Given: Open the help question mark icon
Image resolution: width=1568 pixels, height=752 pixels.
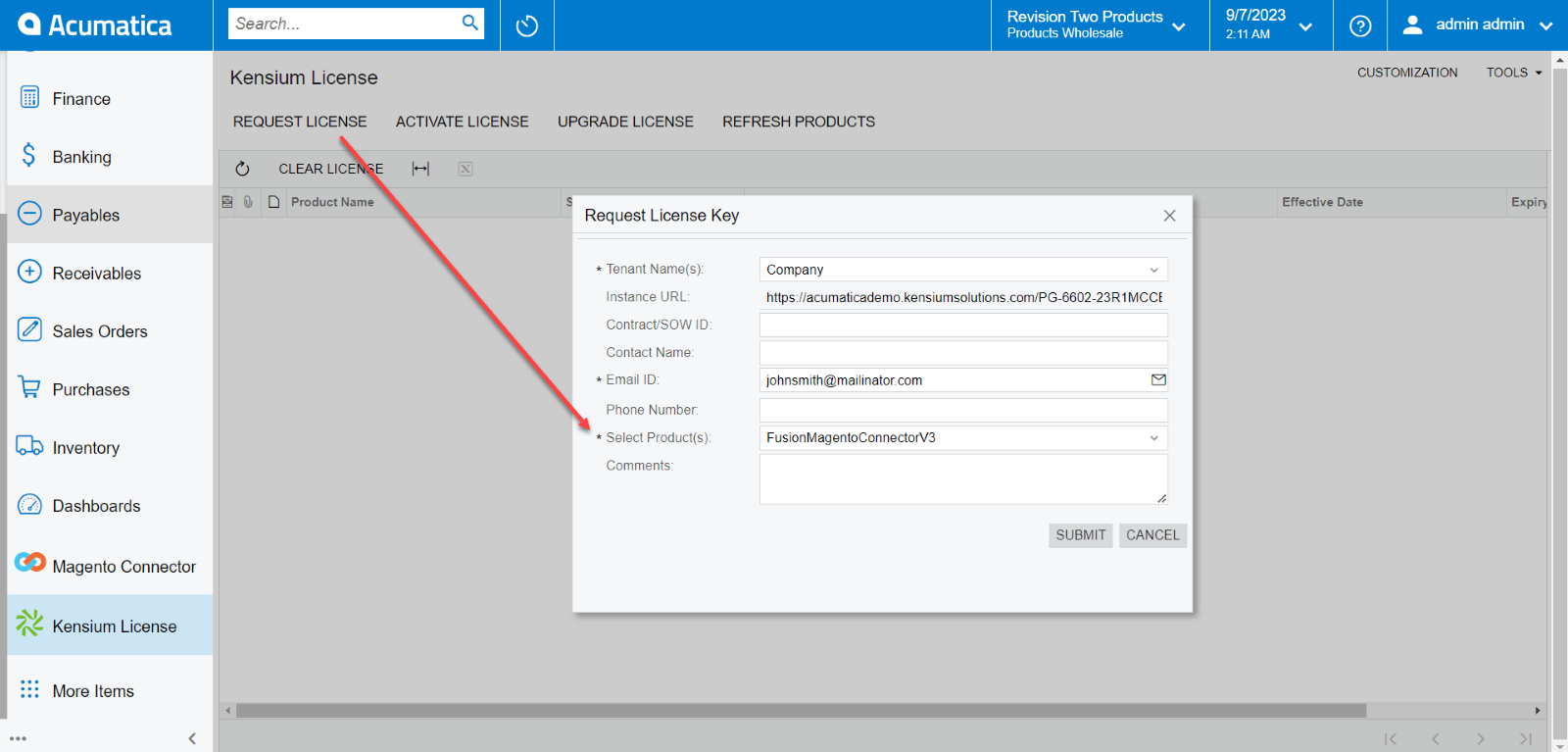Looking at the screenshot, I should click(x=1360, y=25).
